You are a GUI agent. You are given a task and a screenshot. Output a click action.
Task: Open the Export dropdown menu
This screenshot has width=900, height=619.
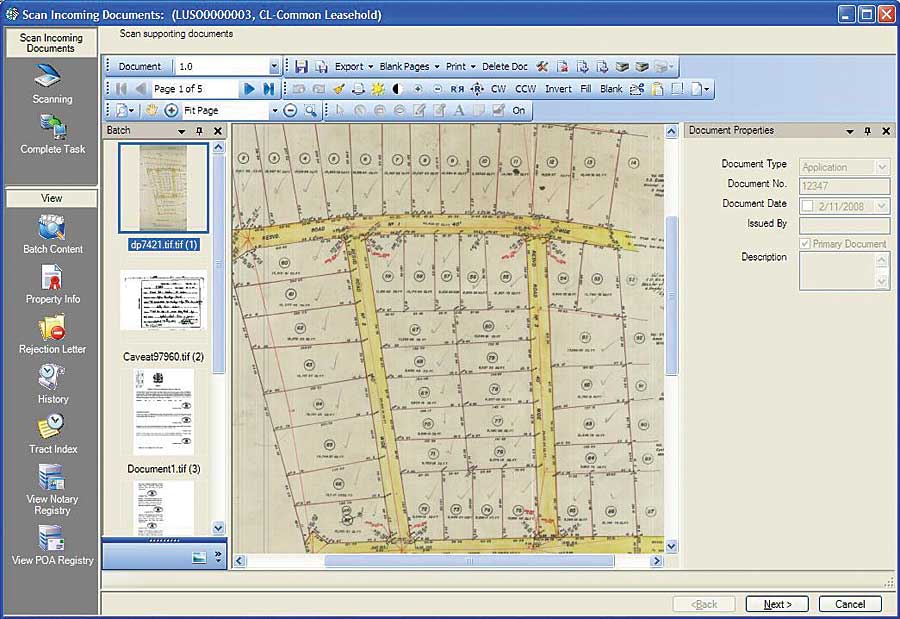353,67
